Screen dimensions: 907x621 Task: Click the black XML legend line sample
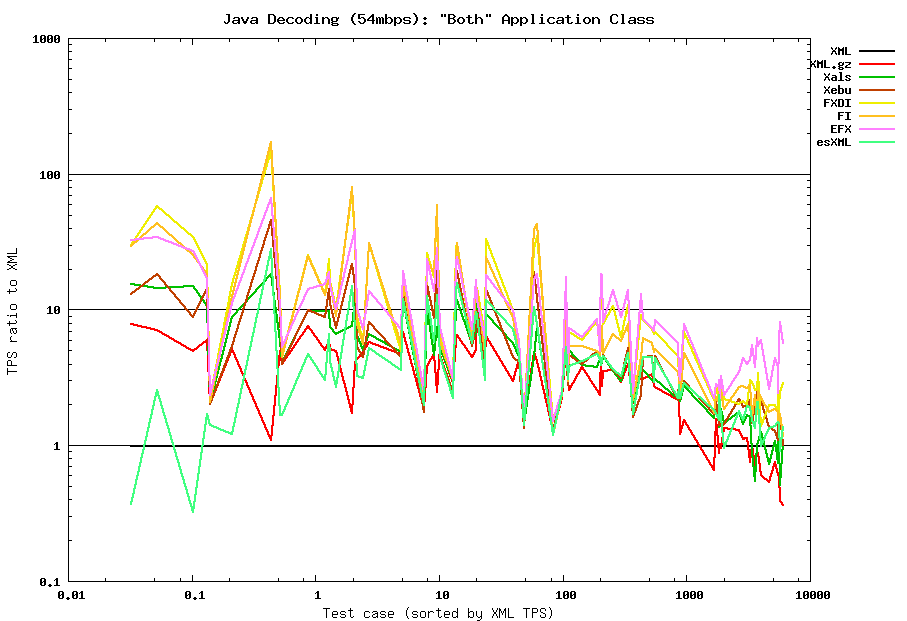click(877, 51)
